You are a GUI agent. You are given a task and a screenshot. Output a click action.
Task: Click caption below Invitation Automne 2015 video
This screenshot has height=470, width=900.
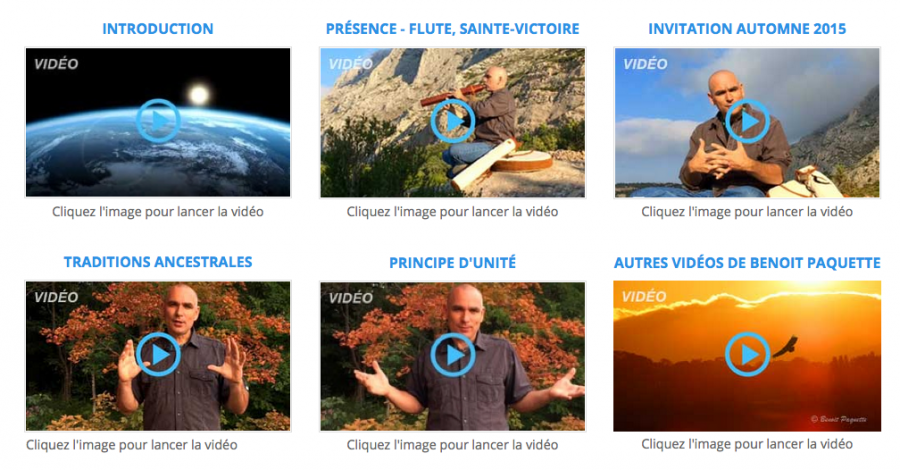tap(747, 212)
